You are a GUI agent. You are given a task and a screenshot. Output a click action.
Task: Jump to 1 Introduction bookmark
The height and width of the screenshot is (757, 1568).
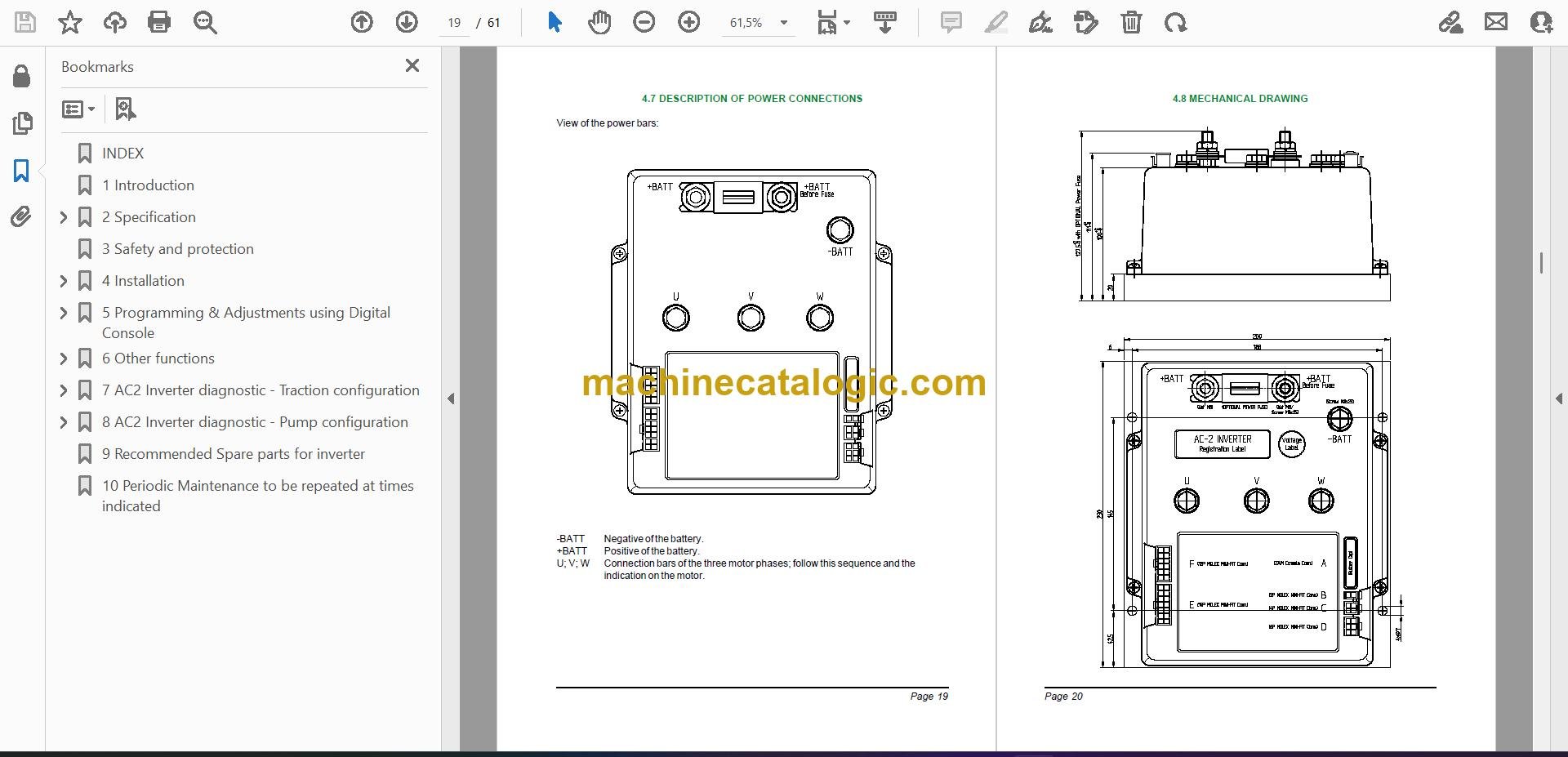(148, 185)
